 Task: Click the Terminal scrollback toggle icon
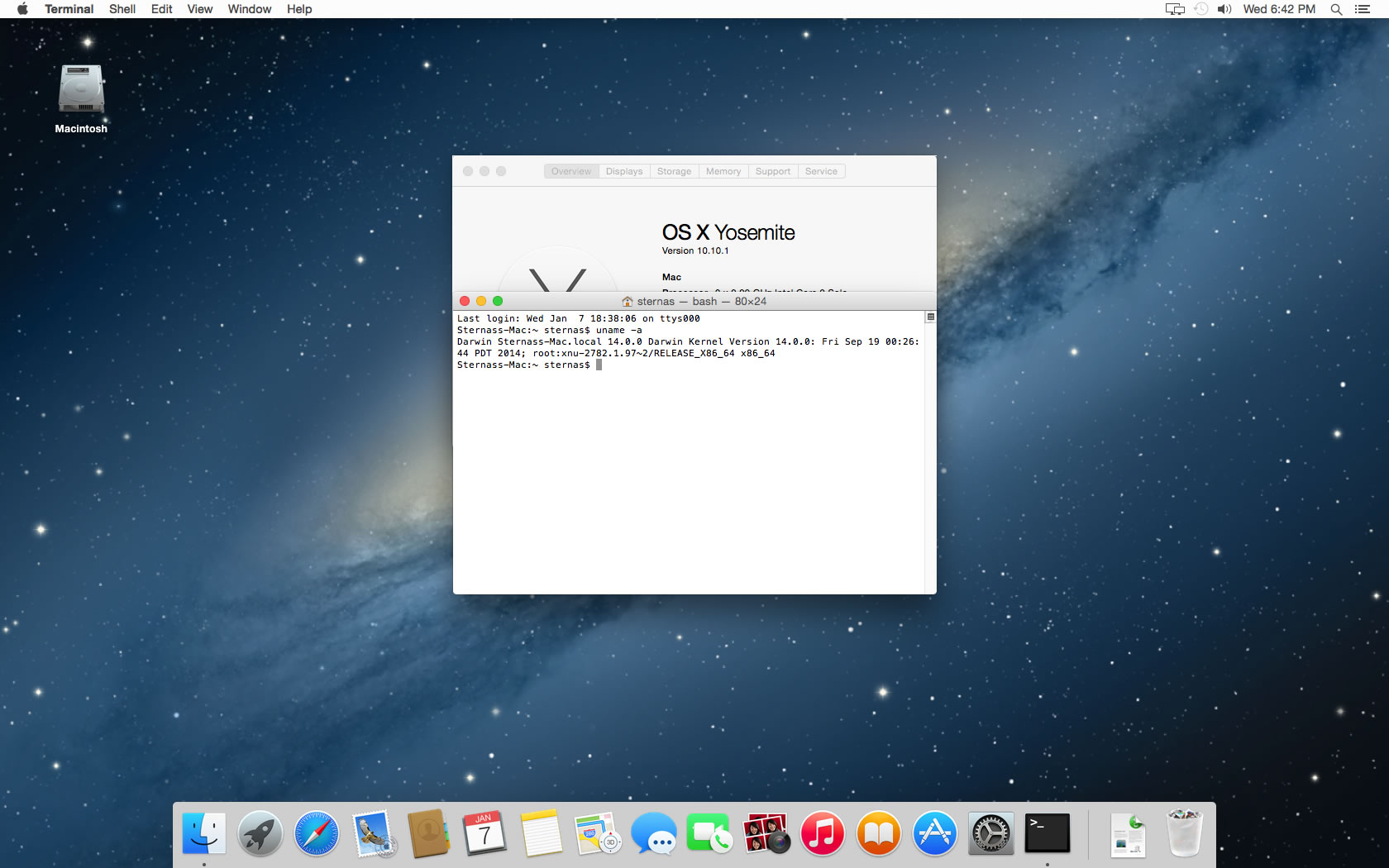click(x=930, y=317)
